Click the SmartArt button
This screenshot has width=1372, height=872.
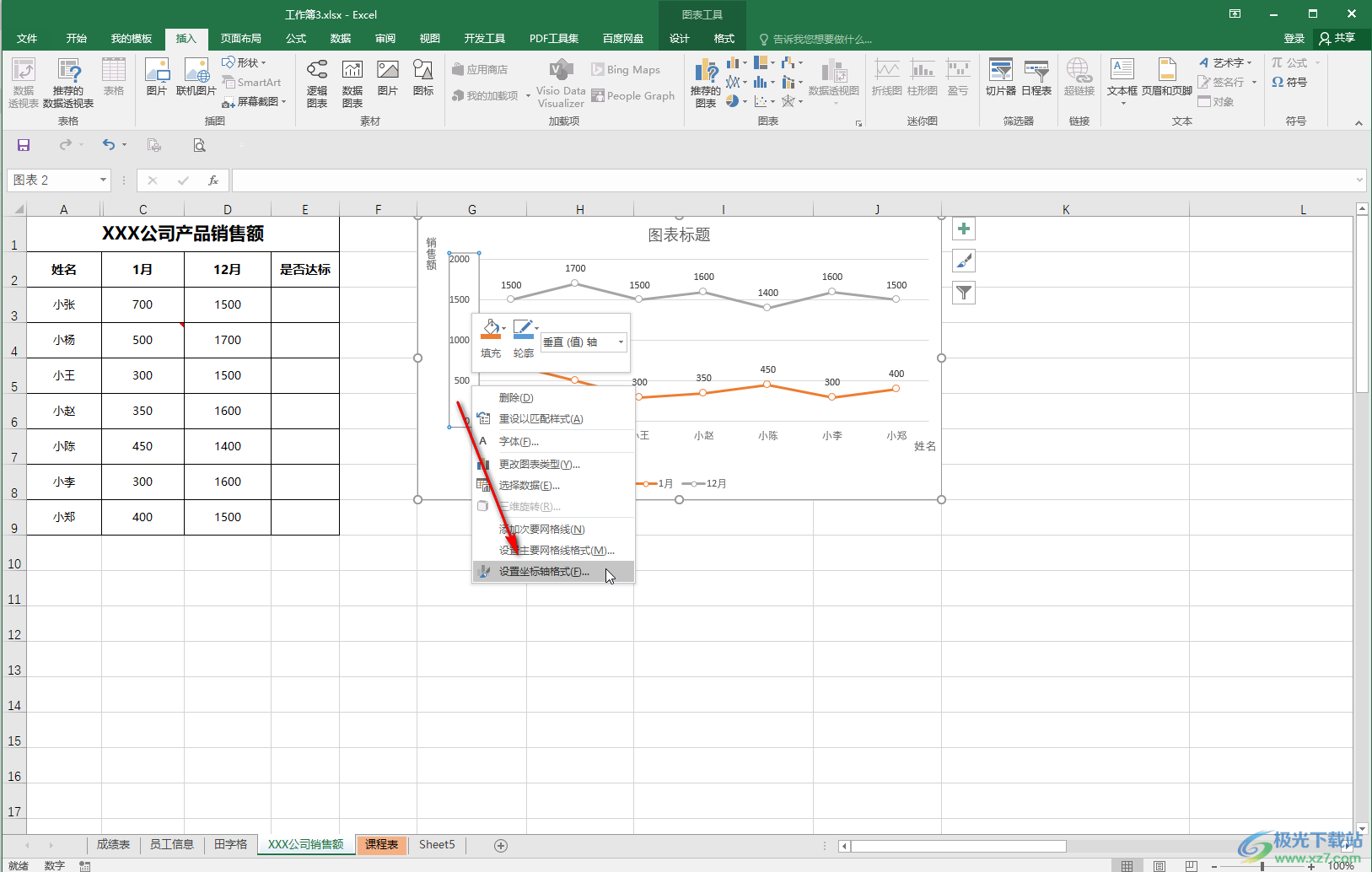[252, 82]
